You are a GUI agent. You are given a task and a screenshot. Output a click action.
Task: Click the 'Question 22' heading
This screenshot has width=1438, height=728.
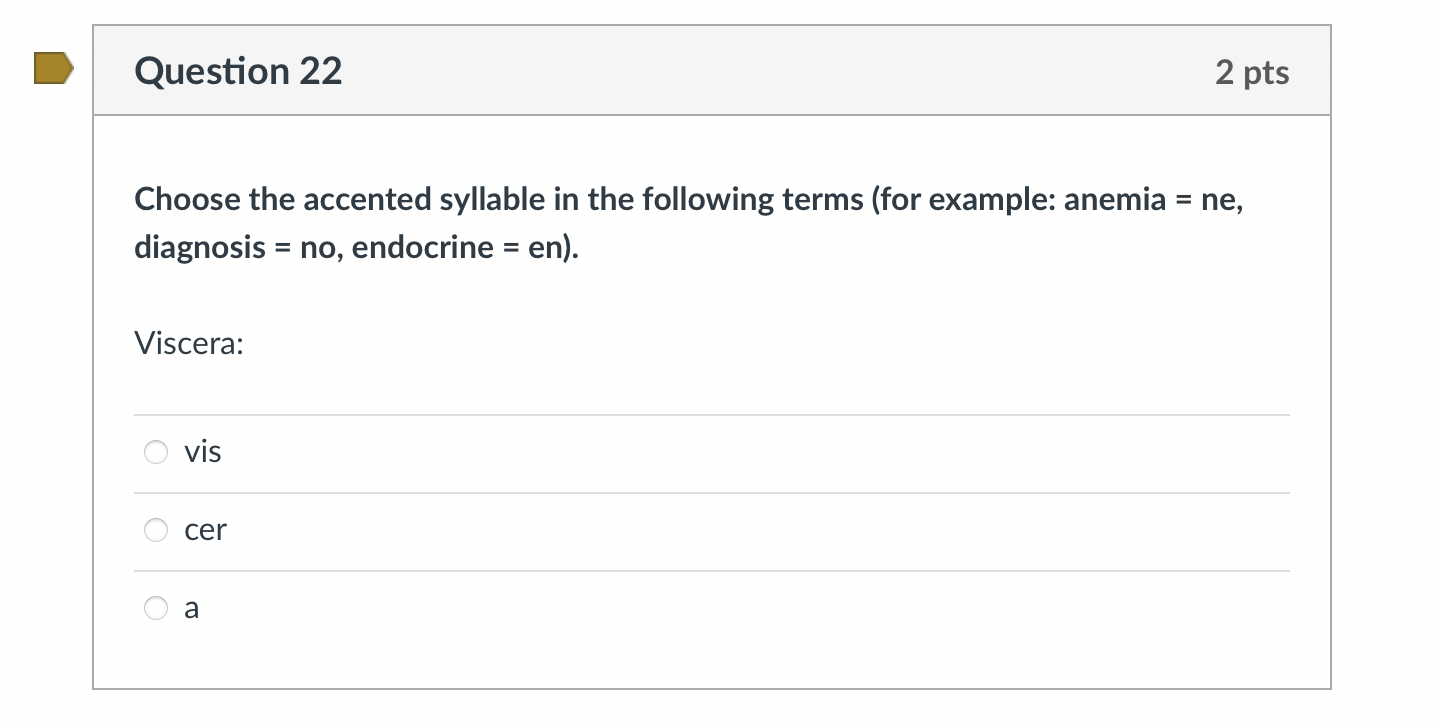coord(238,71)
